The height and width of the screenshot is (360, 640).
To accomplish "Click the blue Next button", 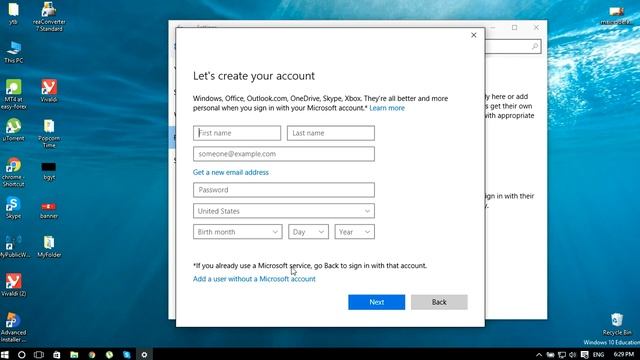I will point(376,302).
